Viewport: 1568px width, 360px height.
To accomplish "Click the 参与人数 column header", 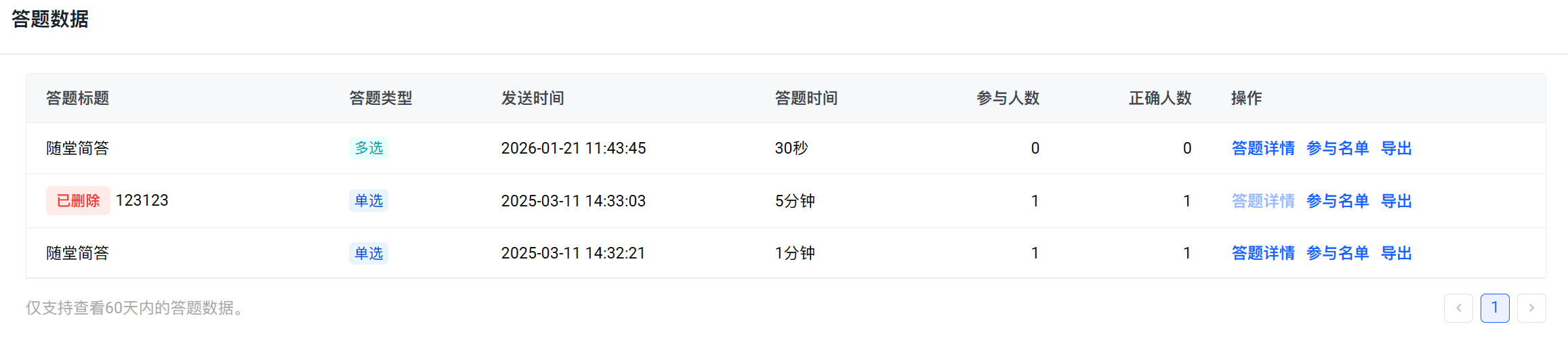I will click(1008, 98).
